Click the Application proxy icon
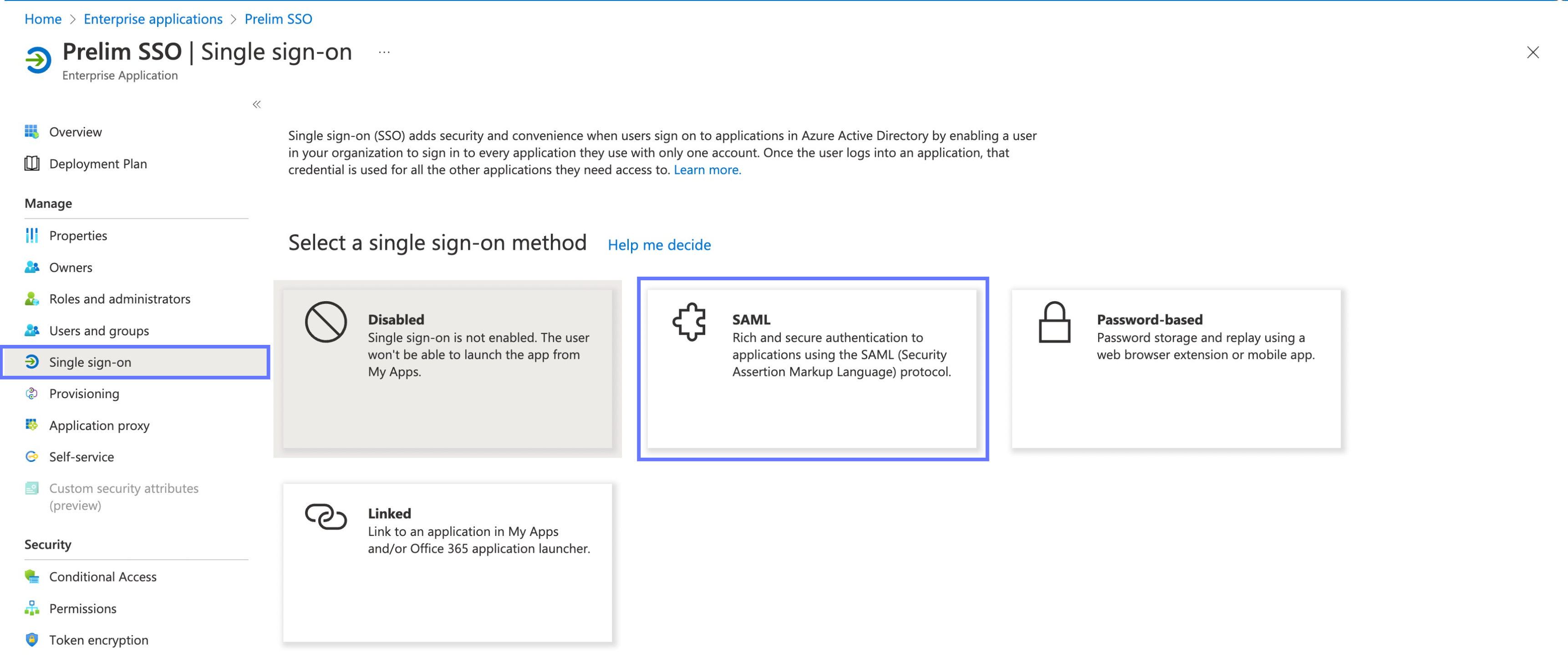This screenshot has width=1568, height=667. pos(32,425)
